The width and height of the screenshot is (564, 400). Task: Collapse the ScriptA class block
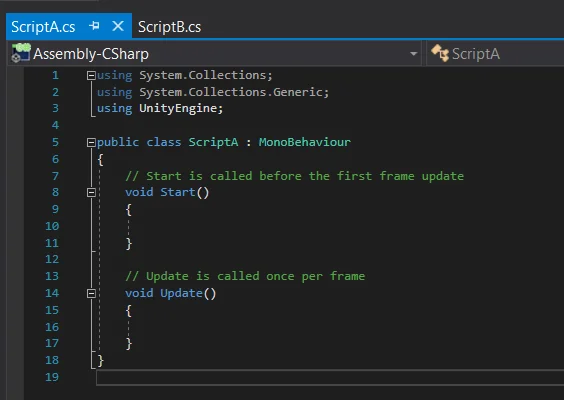point(91,142)
